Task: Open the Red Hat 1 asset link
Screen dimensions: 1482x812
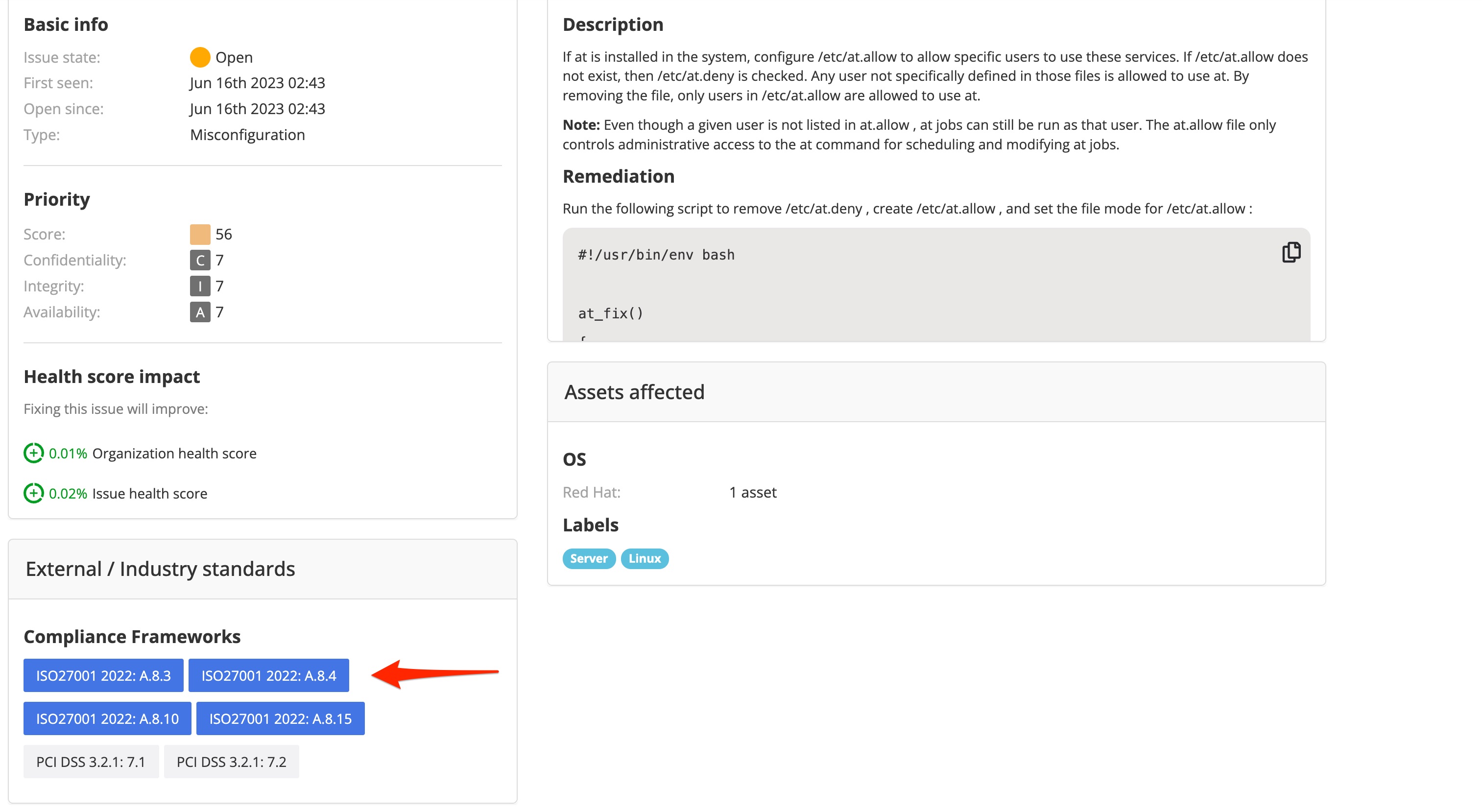Action: [752, 492]
